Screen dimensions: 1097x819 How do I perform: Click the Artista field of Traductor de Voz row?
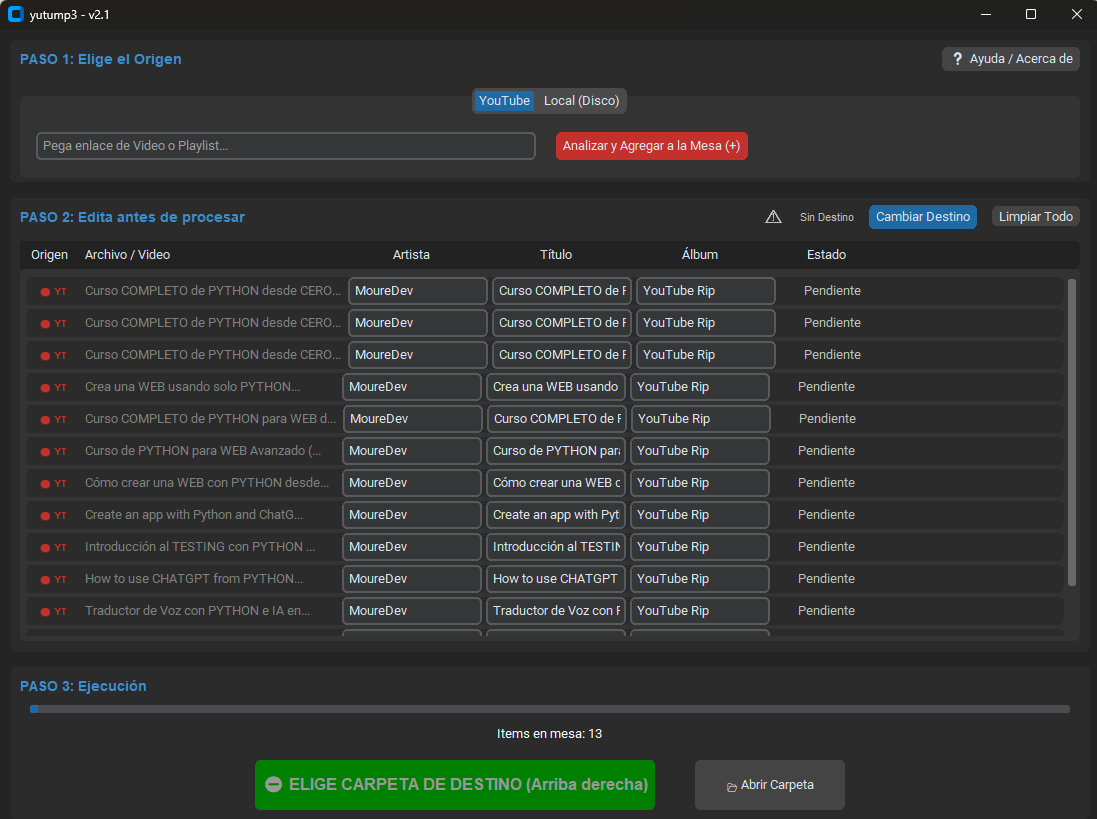click(412, 611)
